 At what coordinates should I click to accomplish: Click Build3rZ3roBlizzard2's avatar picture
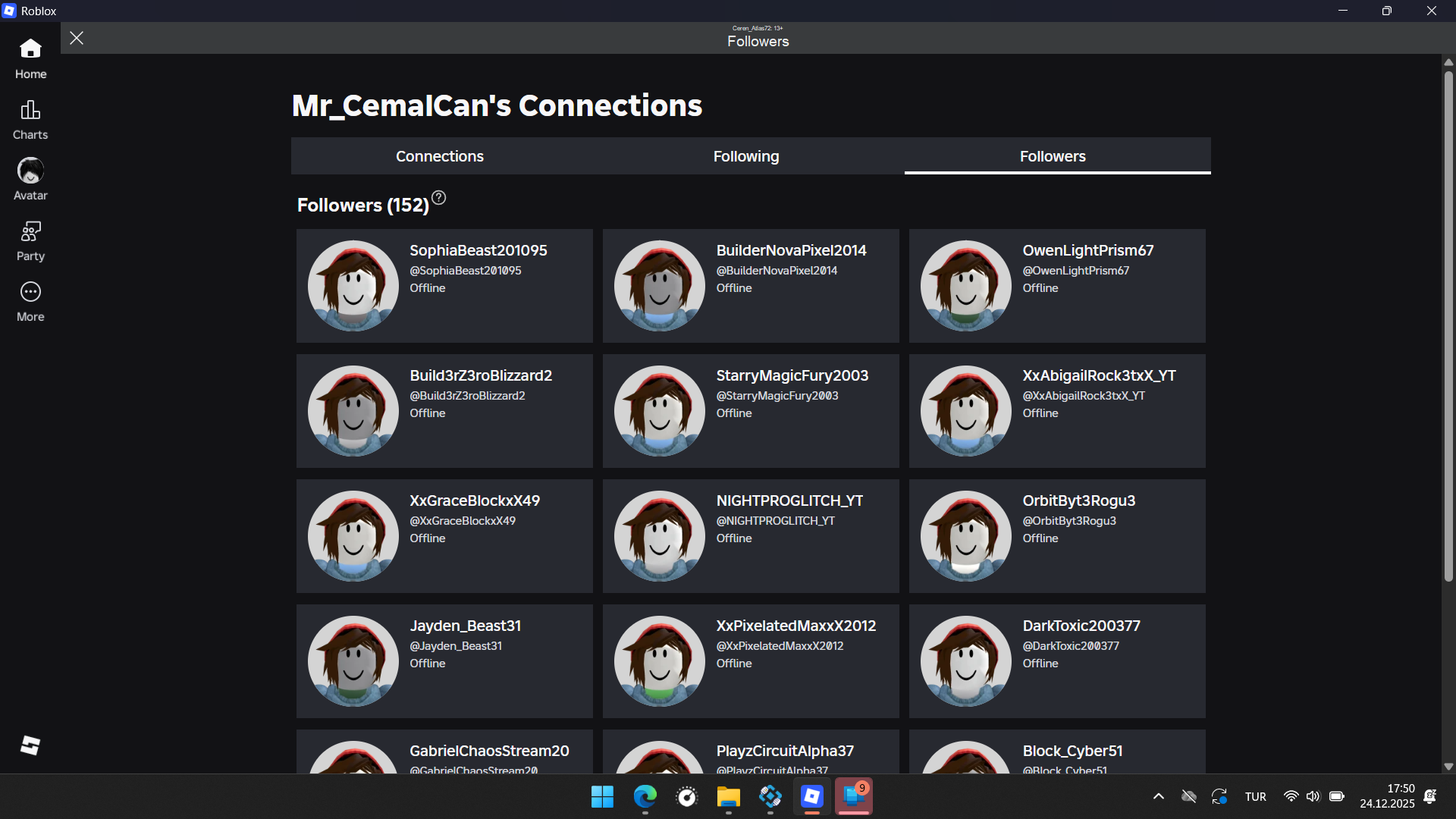pyautogui.click(x=353, y=411)
